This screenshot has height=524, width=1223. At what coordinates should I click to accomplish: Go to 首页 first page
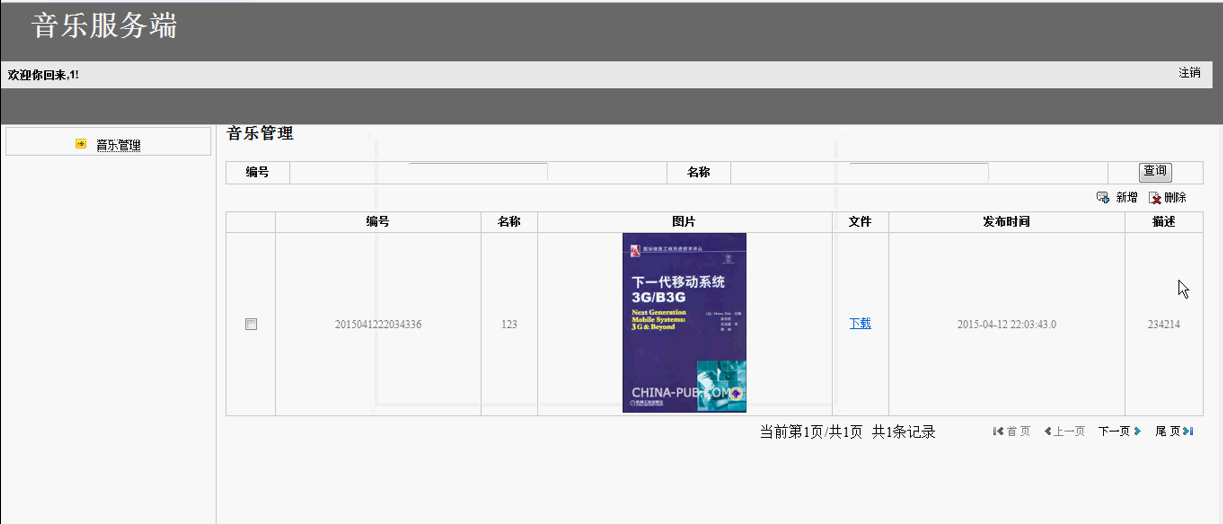pyautogui.click(x=1018, y=431)
